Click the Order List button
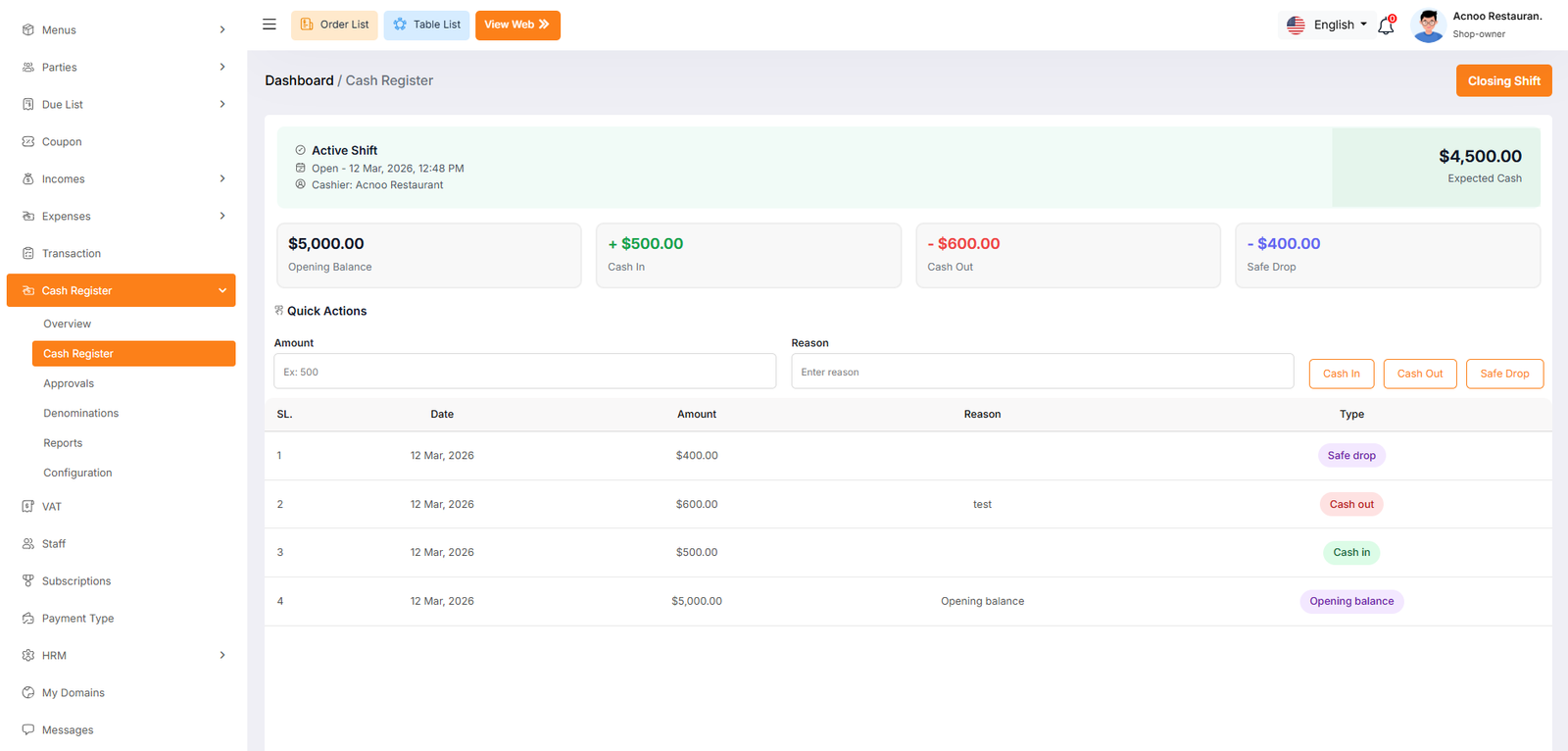 [x=334, y=25]
